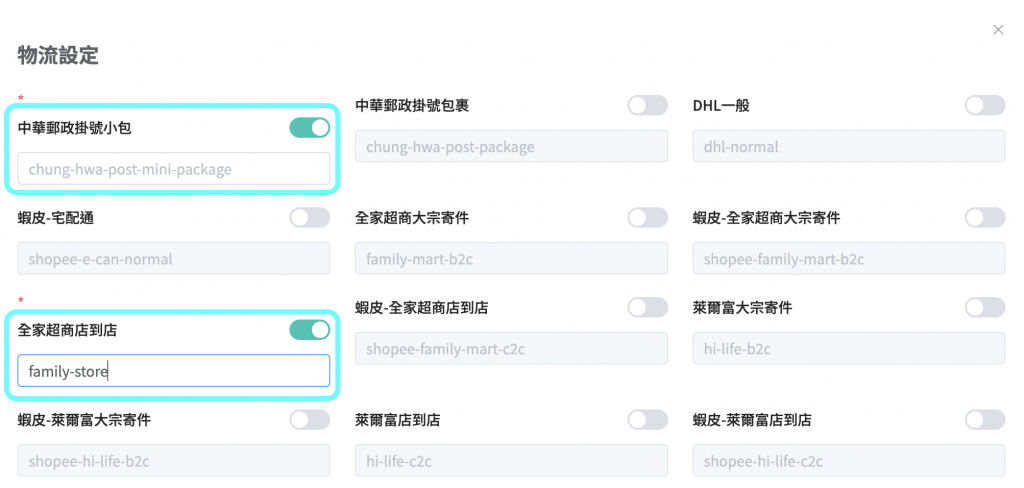This screenshot has width=1024, height=488.
Task: Switch on 萊爾富大宗寄件 toggle
Action: click(x=985, y=307)
